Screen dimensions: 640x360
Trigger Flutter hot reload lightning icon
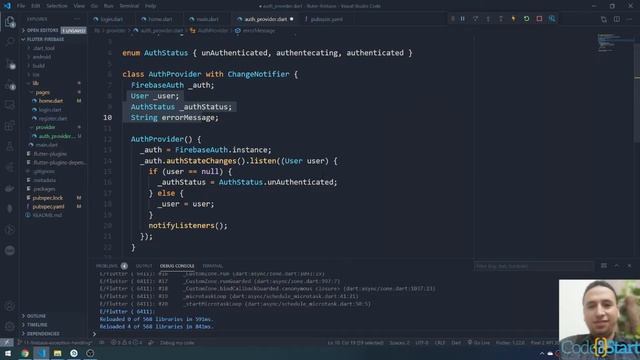[x=513, y=19]
